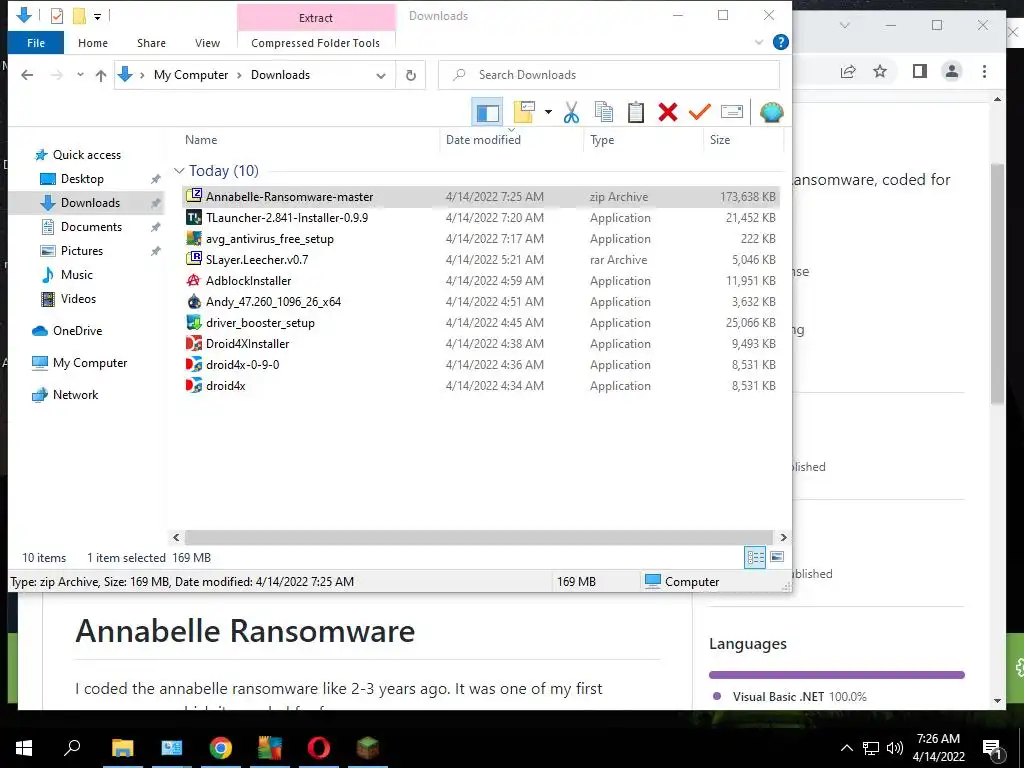The image size is (1024, 768).
Task: Select Documents in navigation pane
Action: pyautogui.click(x=91, y=227)
